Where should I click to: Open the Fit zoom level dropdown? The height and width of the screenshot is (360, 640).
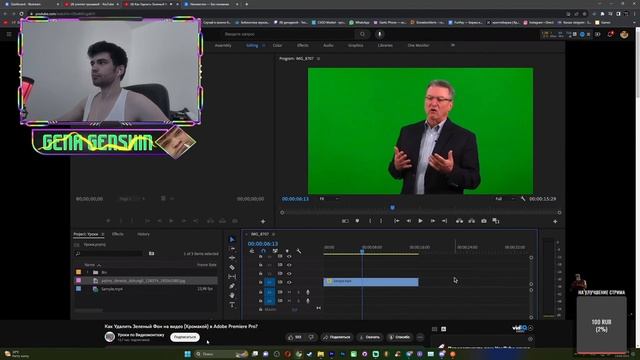330,199
